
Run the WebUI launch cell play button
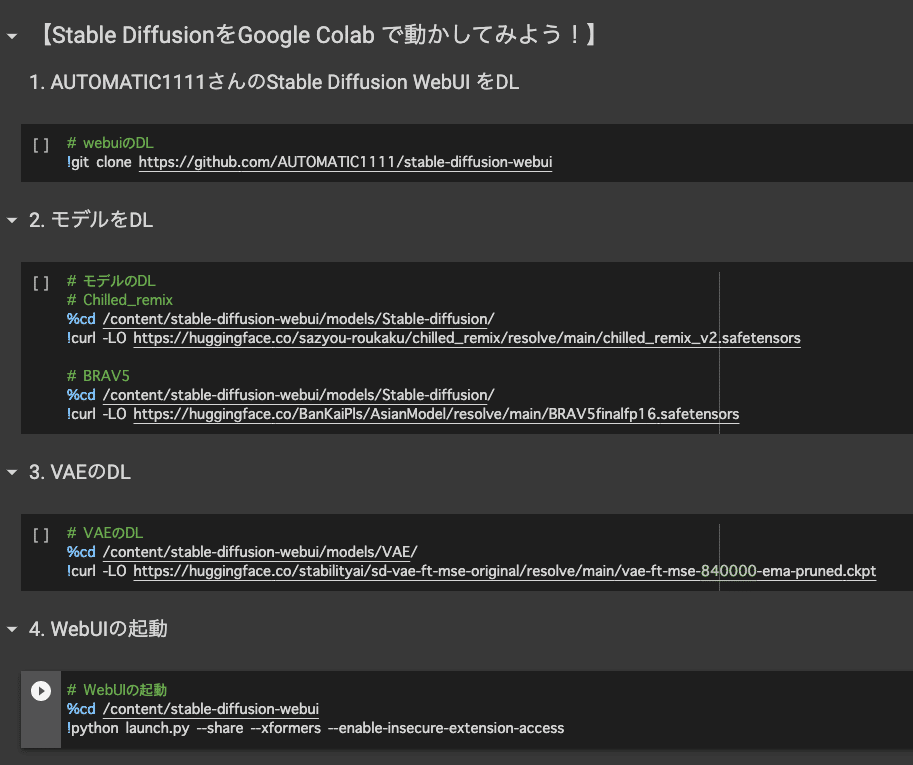click(x=41, y=691)
